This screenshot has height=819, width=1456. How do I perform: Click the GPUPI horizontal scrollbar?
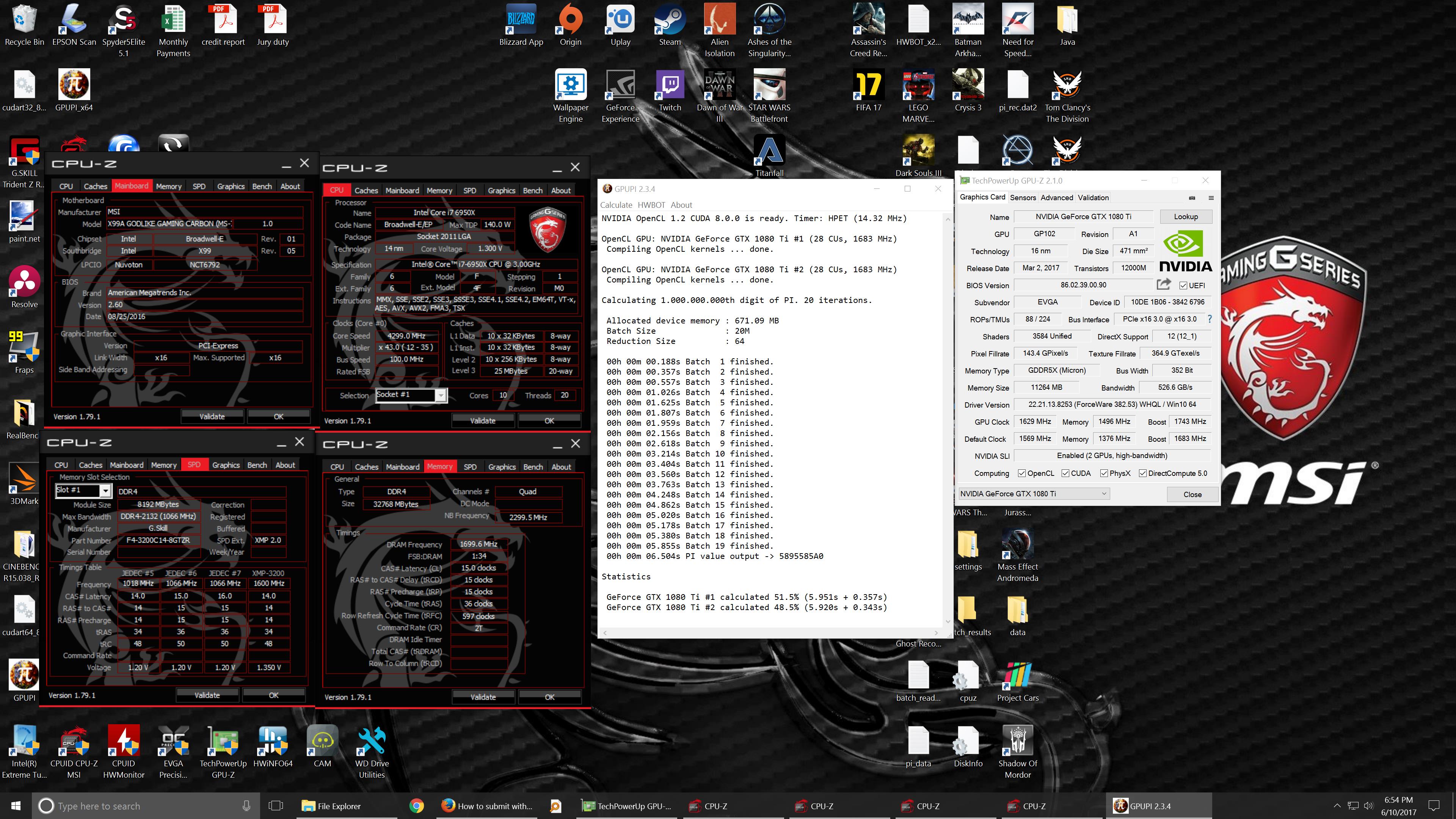click(770, 632)
